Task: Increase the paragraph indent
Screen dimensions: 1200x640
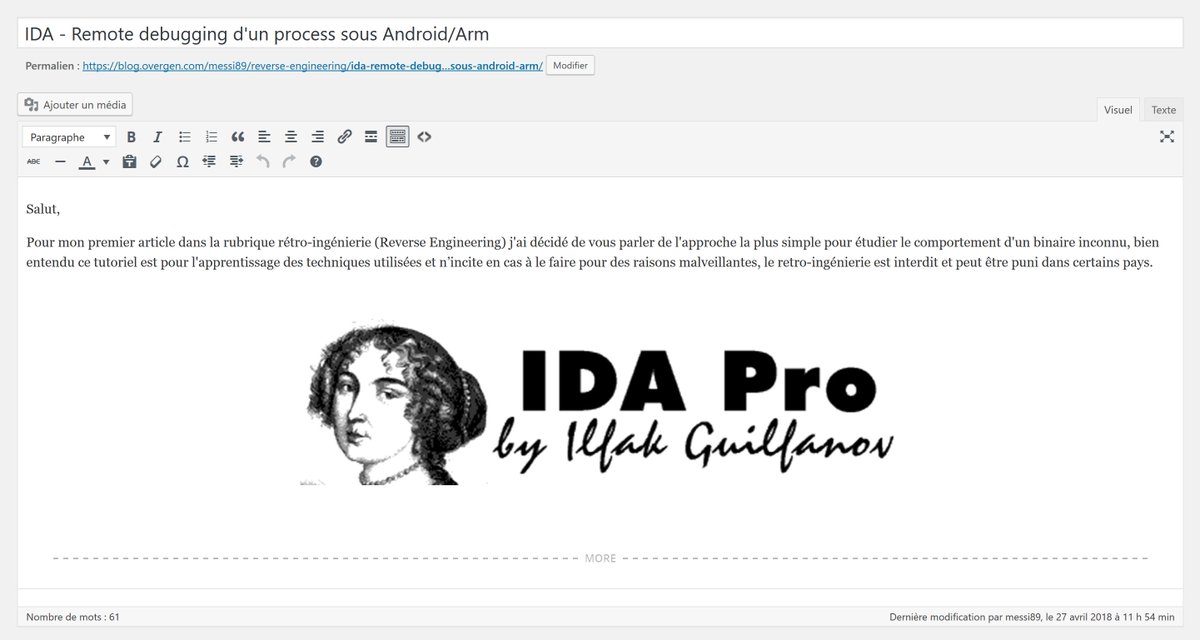Action: 236,161
